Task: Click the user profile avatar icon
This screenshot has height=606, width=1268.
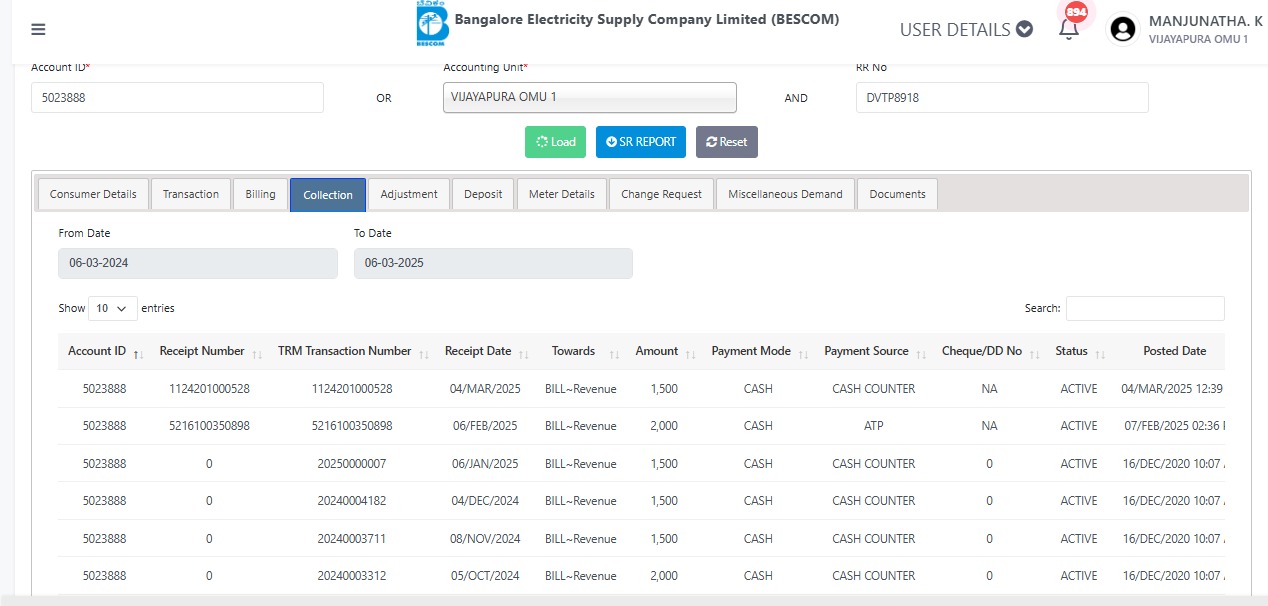Action: click(x=1124, y=29)
